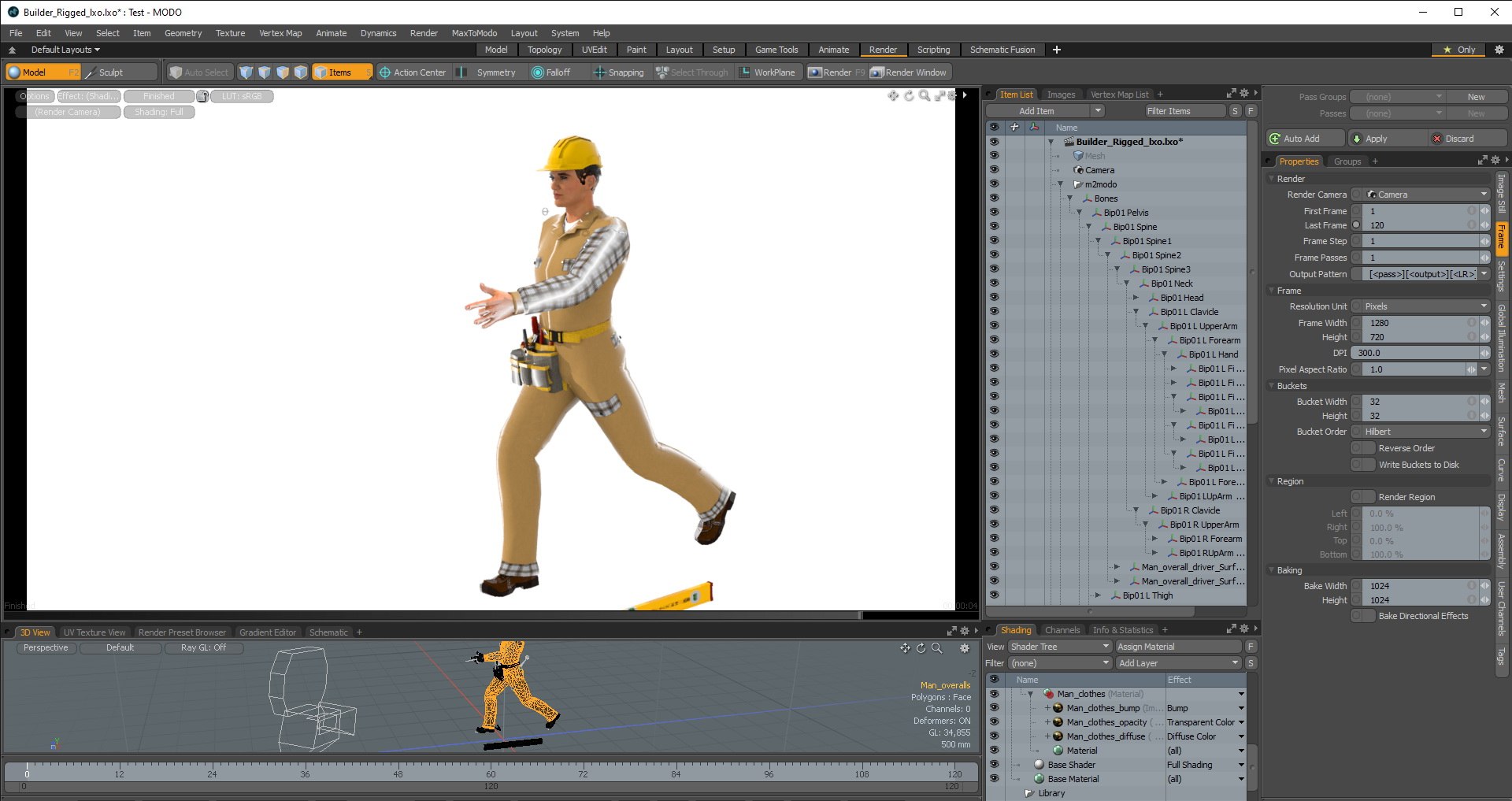Viewport: 1512px width, 801px height.
Task: Click the Add Layer button
Action: [1178, 663]
